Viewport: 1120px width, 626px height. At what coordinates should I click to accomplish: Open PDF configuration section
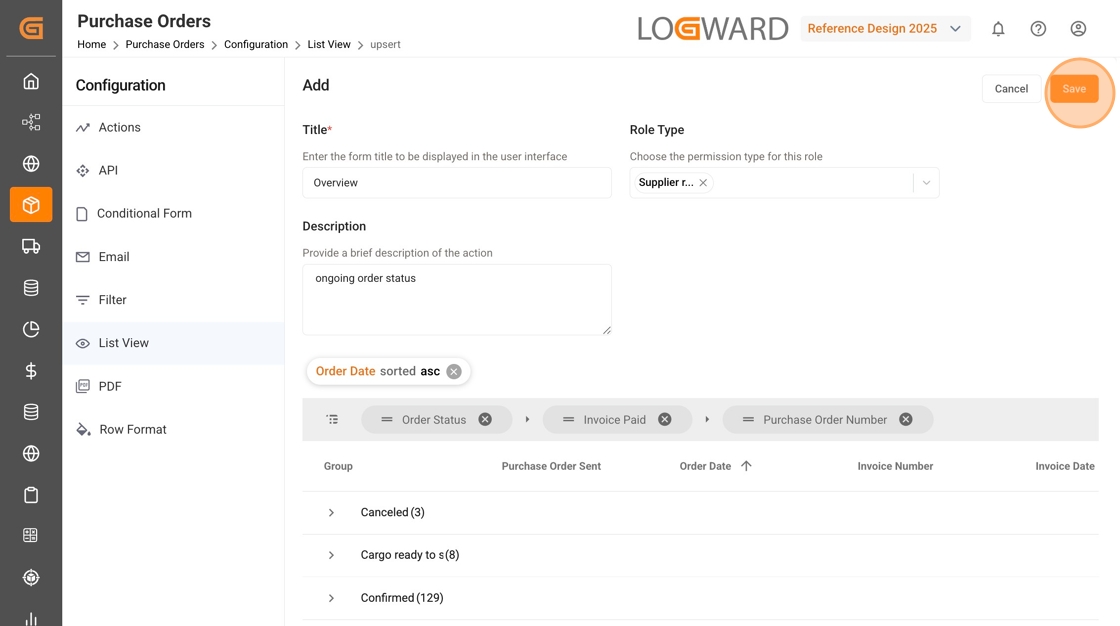[173, 387]
